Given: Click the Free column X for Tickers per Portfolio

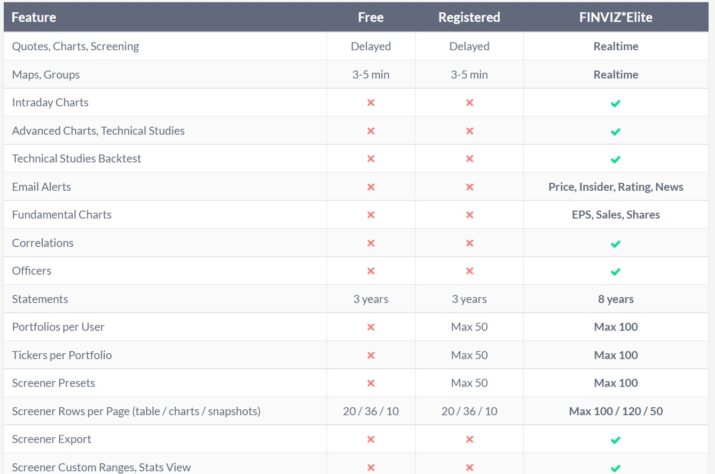Looking at the screenshot, I should (371, 355).
